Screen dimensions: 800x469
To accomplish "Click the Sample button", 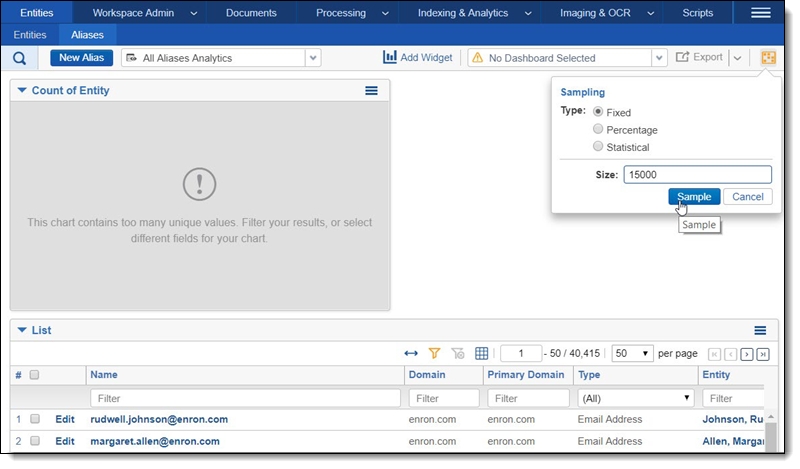I will coord(694,197).
